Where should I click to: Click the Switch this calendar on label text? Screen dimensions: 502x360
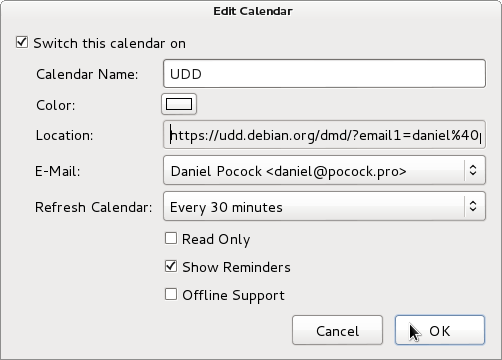(x=110, y=43)
